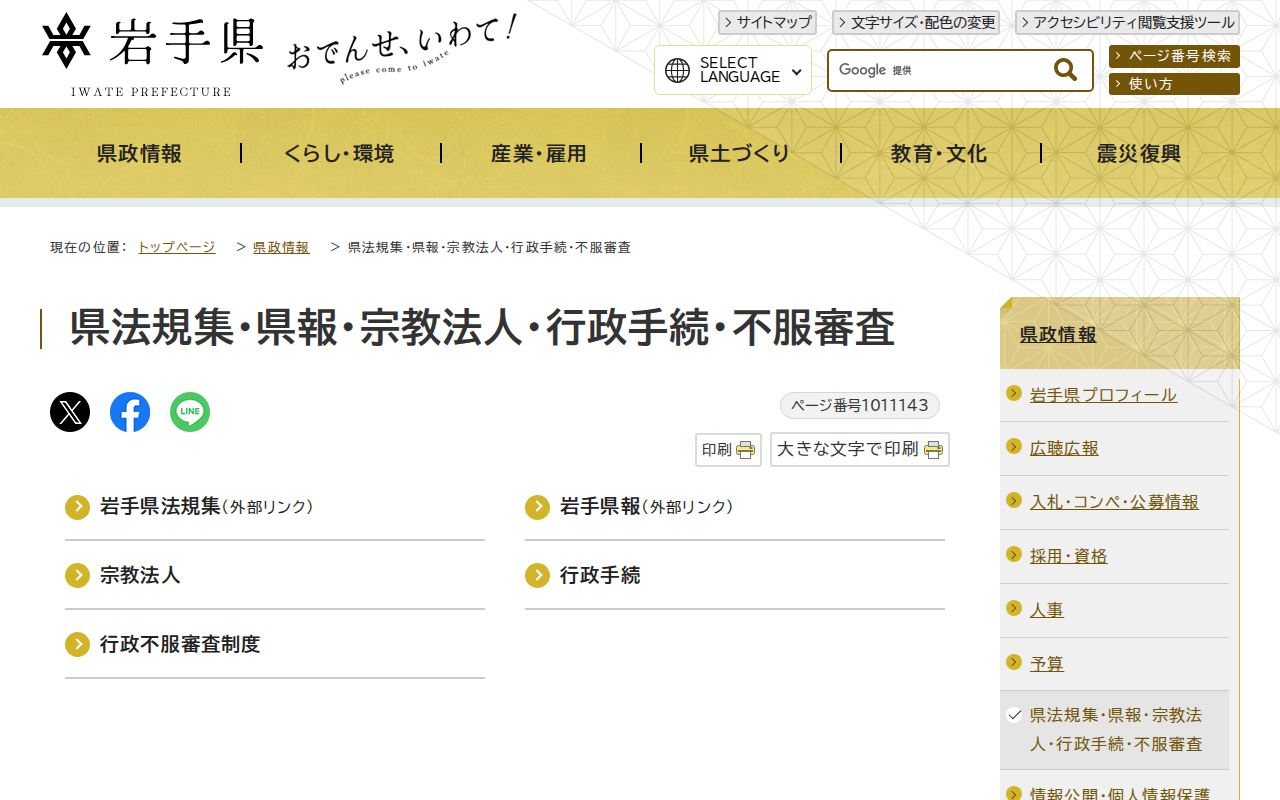Click printer icon on 印刷 button
Image resolution: width=1280 pixels, height=800 pixels.
[x=746, y=450]
